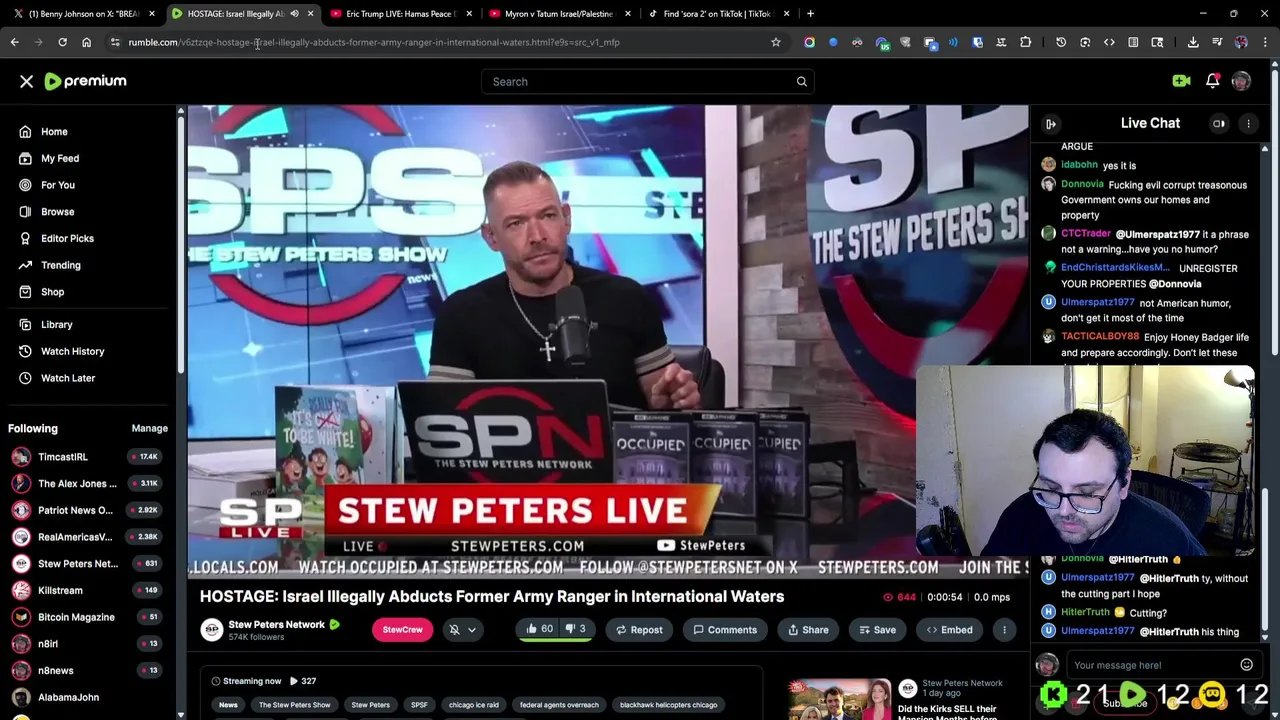Open Library in sidebar

[x=56, y=325]
